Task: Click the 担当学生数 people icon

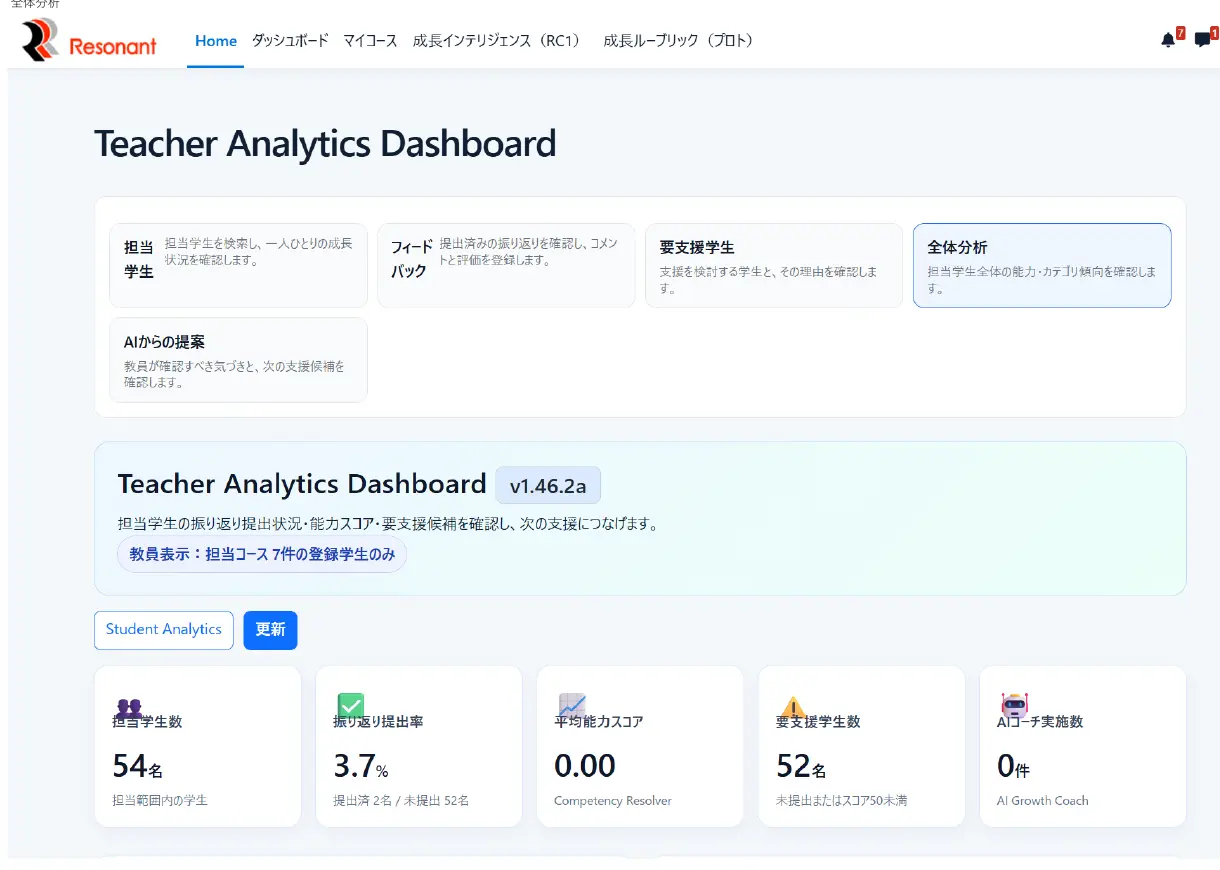Action: (x=129, y=708)
